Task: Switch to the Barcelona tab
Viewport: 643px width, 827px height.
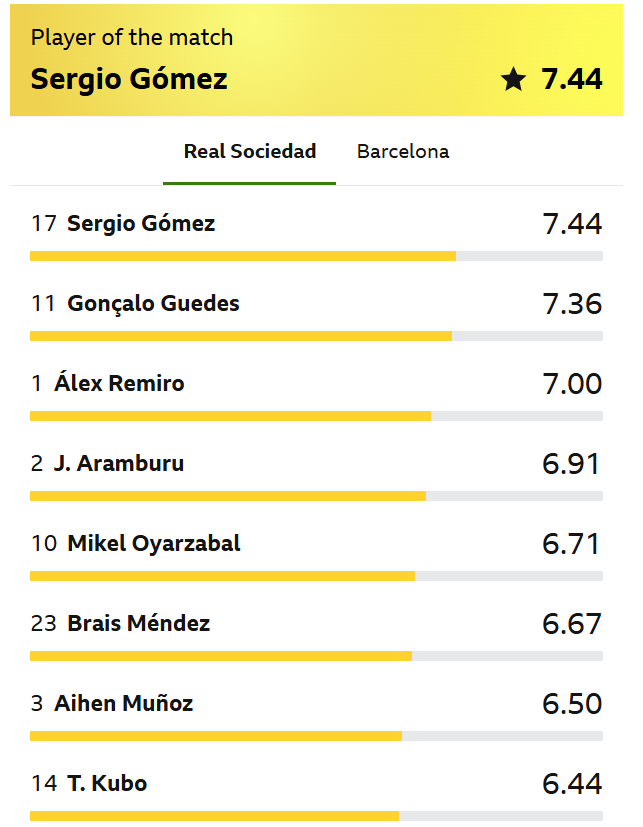Action: [x=403, y=152]
